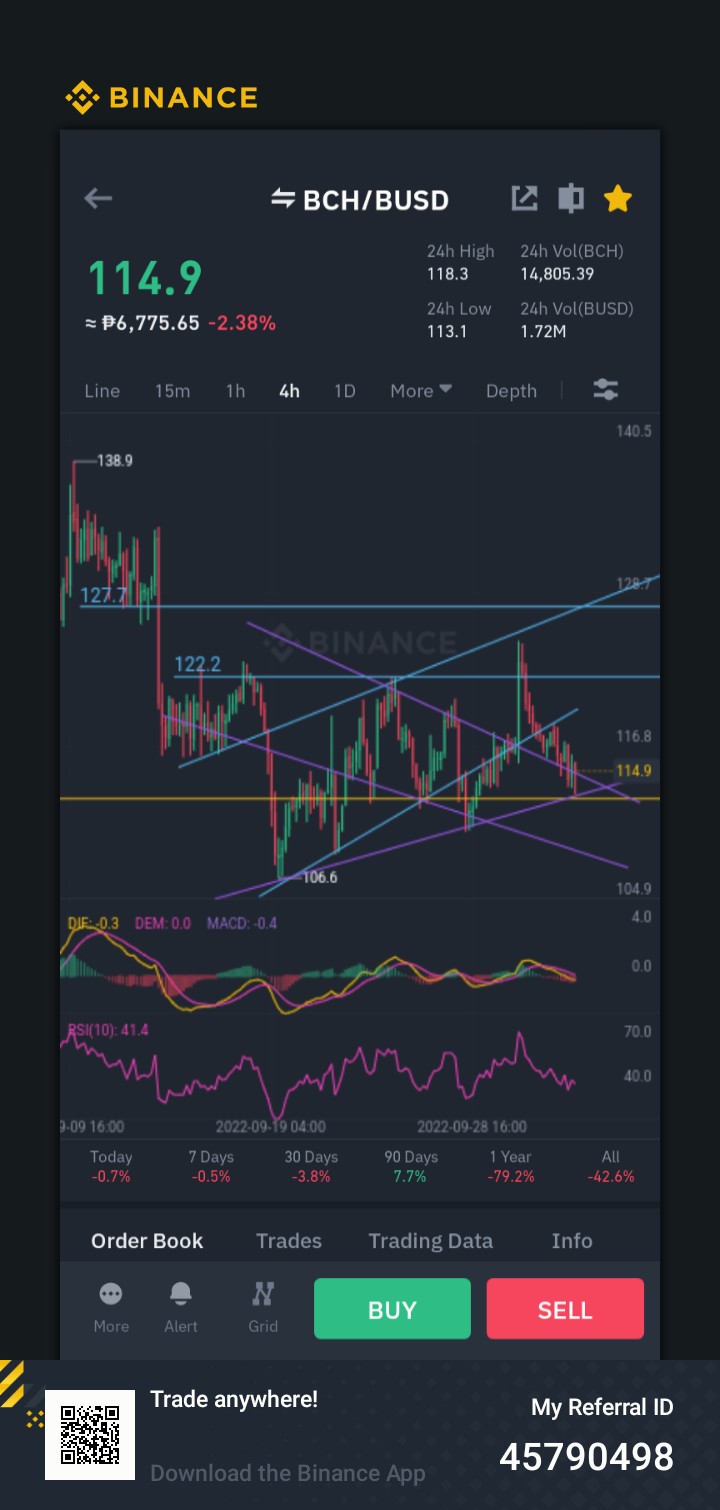This screenshot has width=720, height=1510.
Task: Select the 4h timeframe
Action: [289, 391]
